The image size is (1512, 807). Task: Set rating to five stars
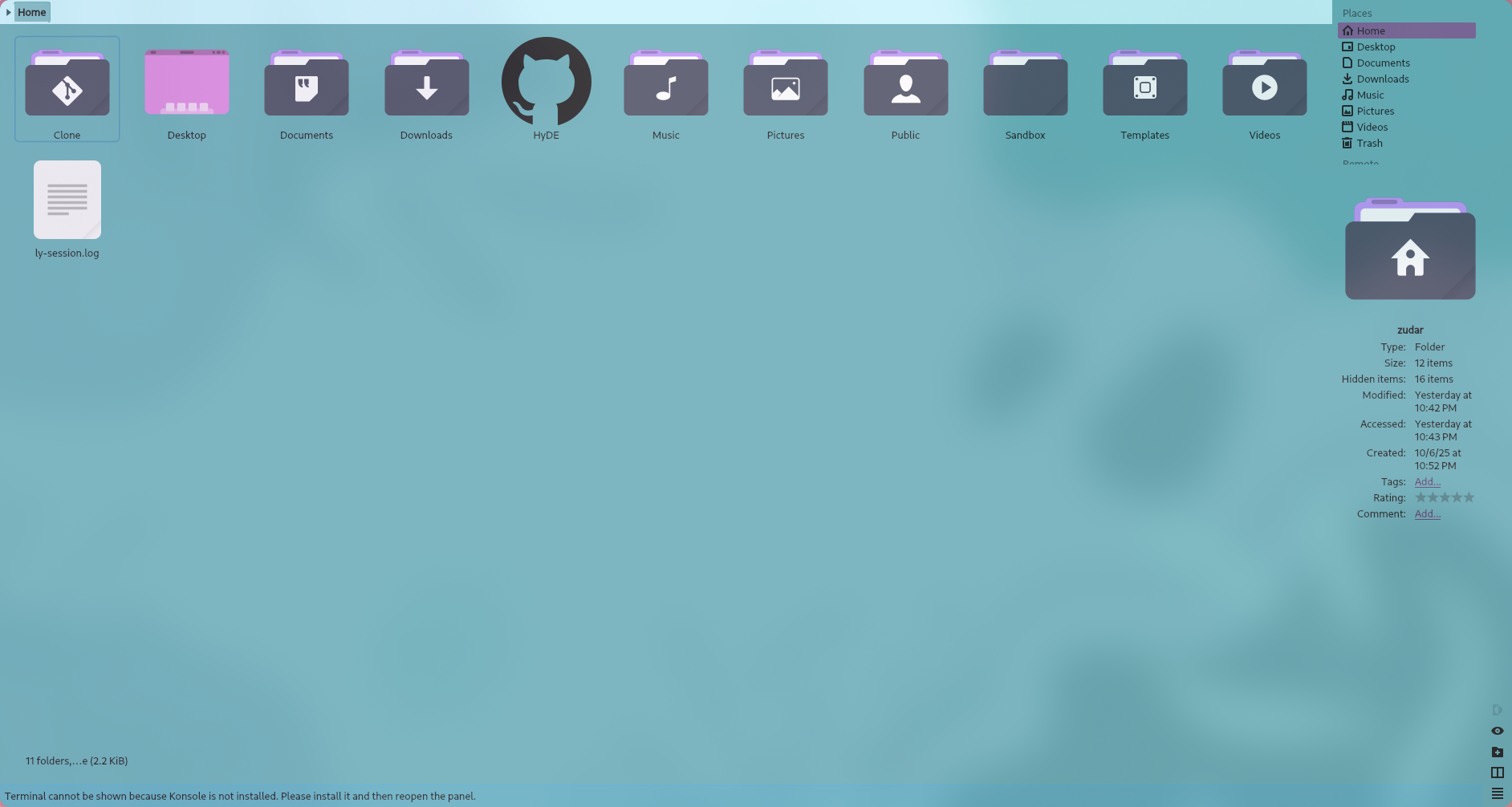click(x=1469, y=497)
